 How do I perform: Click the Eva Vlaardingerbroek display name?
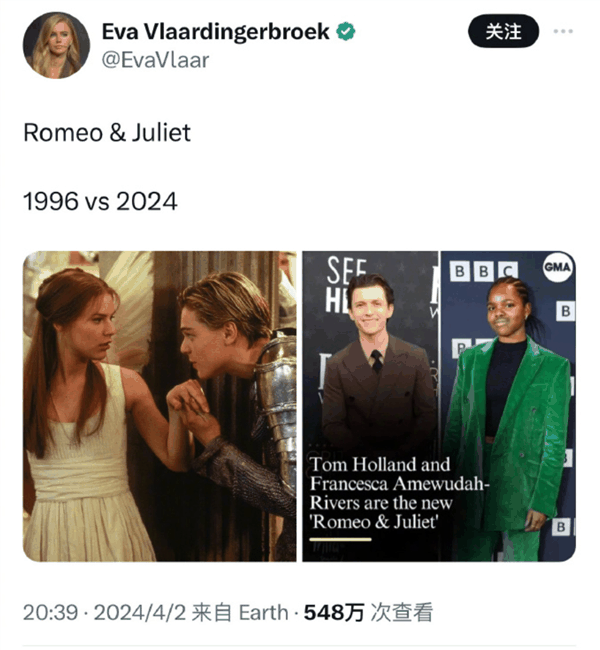[x=216, y=32]
